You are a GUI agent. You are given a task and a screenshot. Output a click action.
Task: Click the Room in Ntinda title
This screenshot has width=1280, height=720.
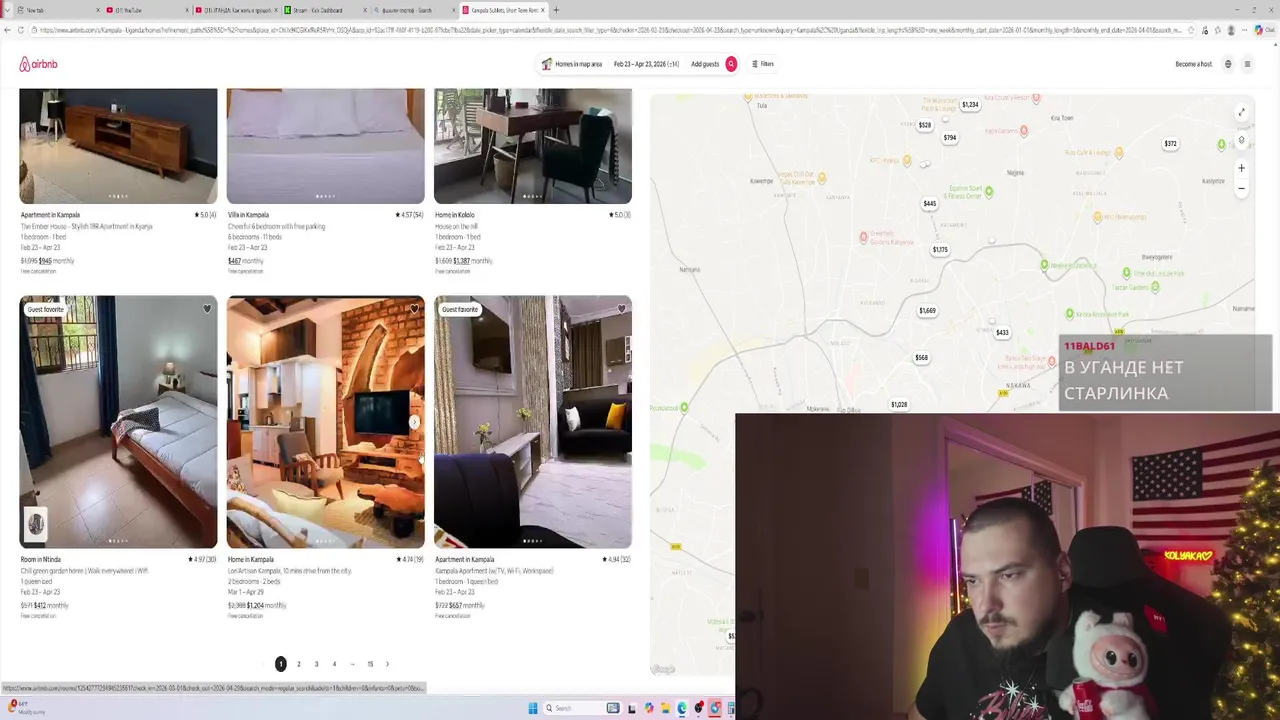coord(41,560)
